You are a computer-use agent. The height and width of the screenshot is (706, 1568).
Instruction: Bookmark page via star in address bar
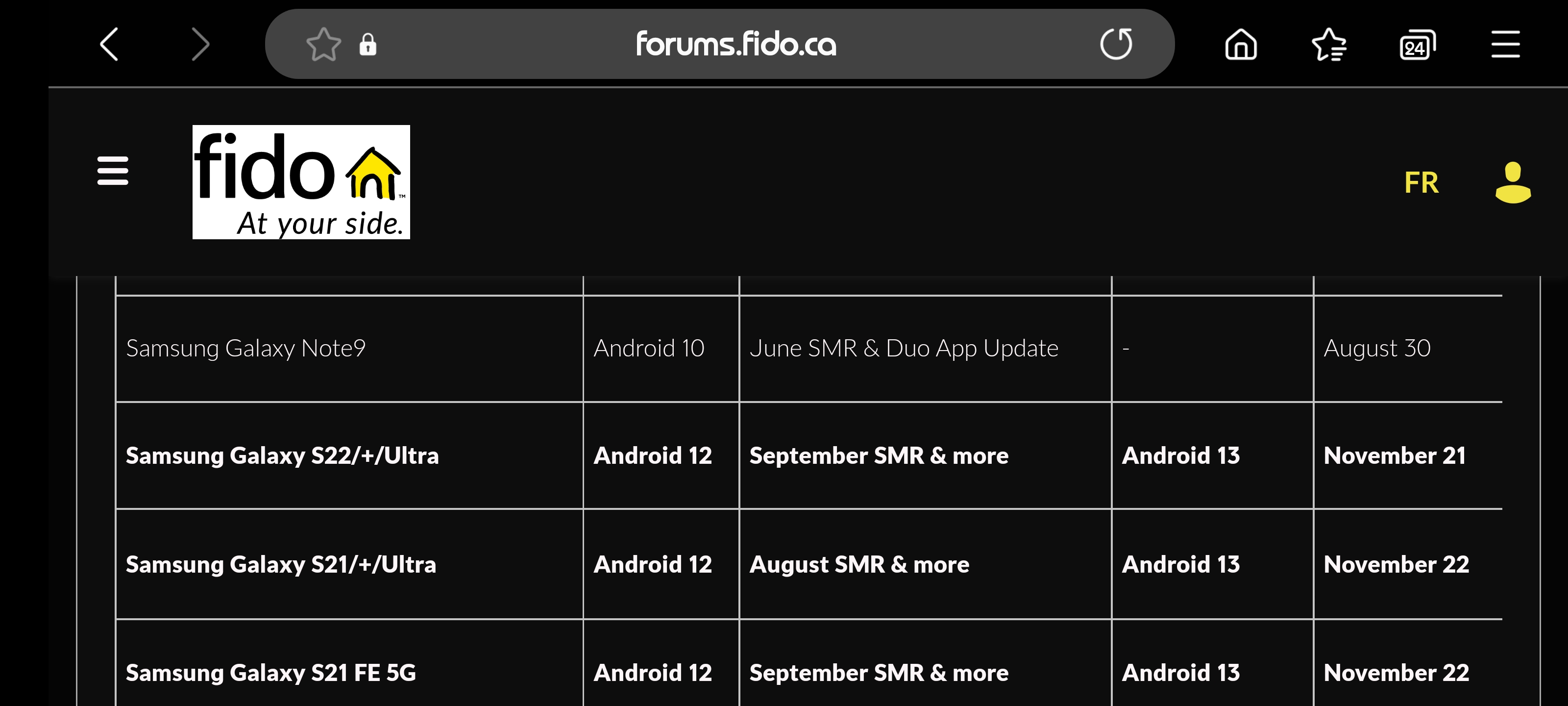tap(323, 44)
